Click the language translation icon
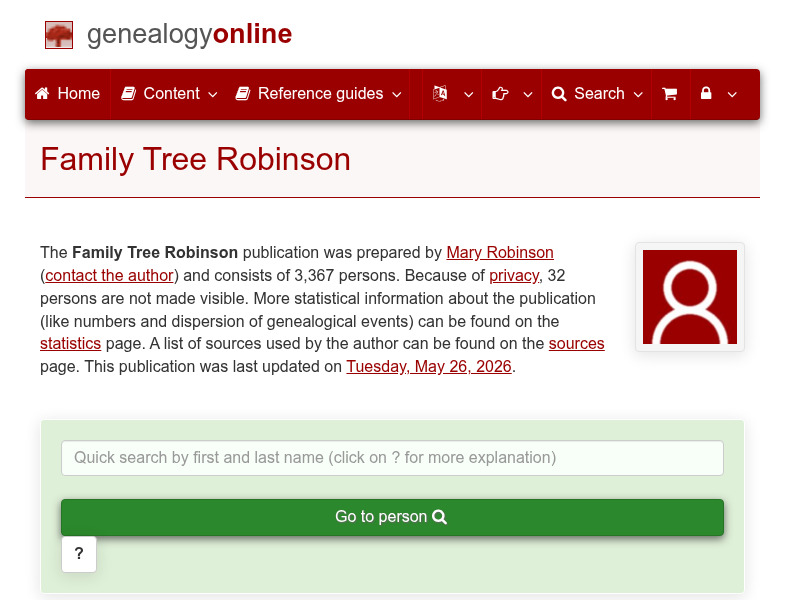Image resolution: width=800 pixels, height=600 pixels. tap(440, 93)
